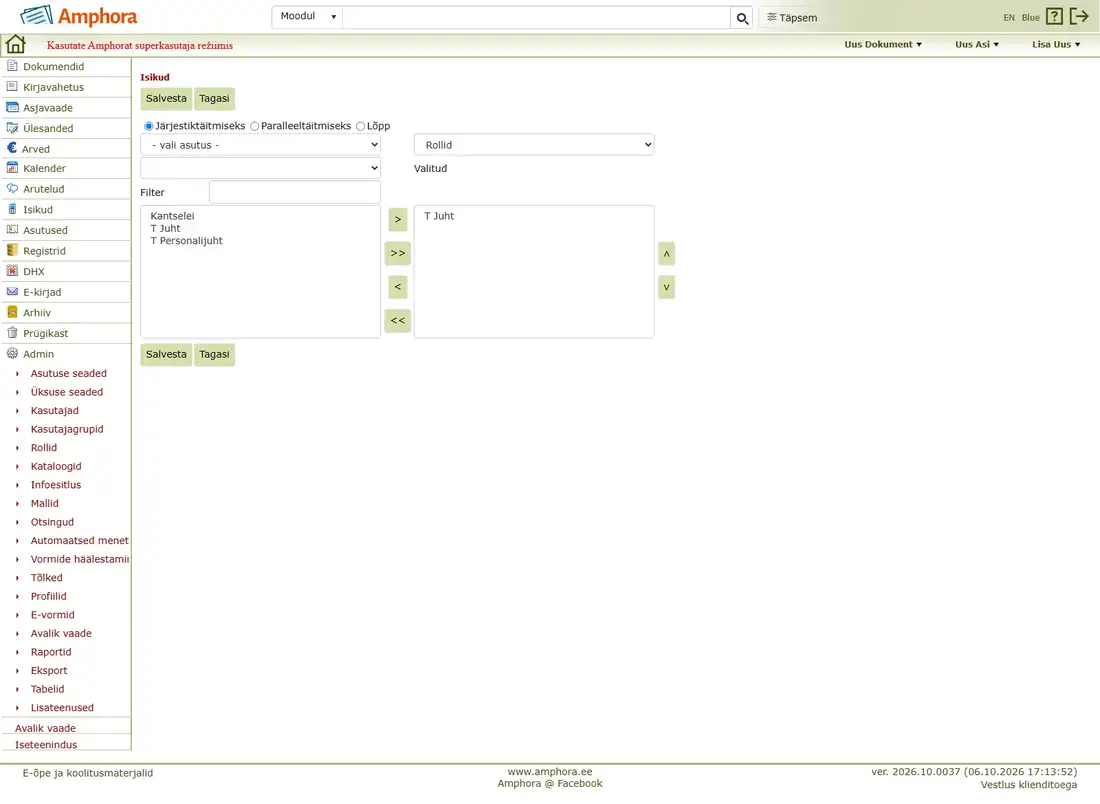Open the 'vali asutus' dropdown
1100x804 pixels.
[260, 145]
